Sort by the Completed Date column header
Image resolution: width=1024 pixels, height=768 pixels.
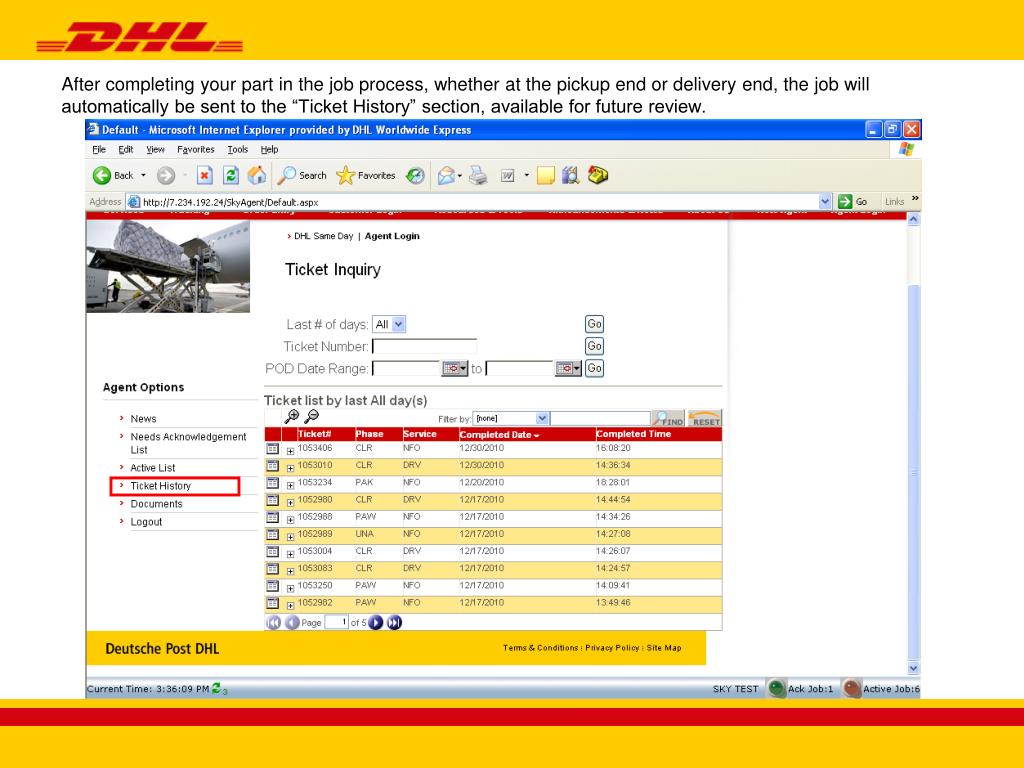click(x=499, y=434)
